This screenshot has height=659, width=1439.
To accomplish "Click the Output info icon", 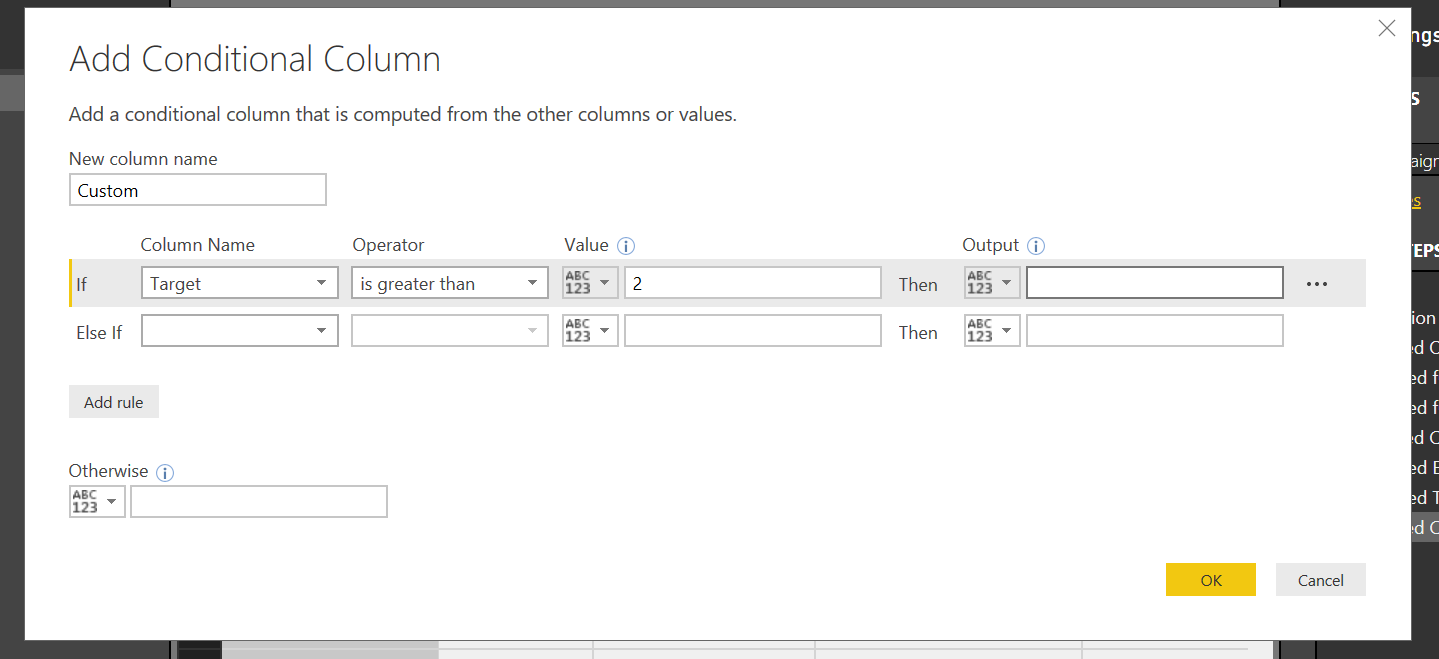I will pyautogui.click(x=1037, y=246).
